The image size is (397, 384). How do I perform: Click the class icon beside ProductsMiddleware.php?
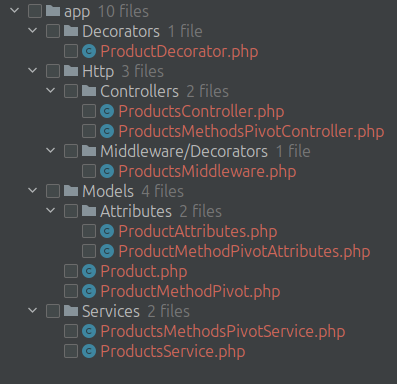pos(107,171)
